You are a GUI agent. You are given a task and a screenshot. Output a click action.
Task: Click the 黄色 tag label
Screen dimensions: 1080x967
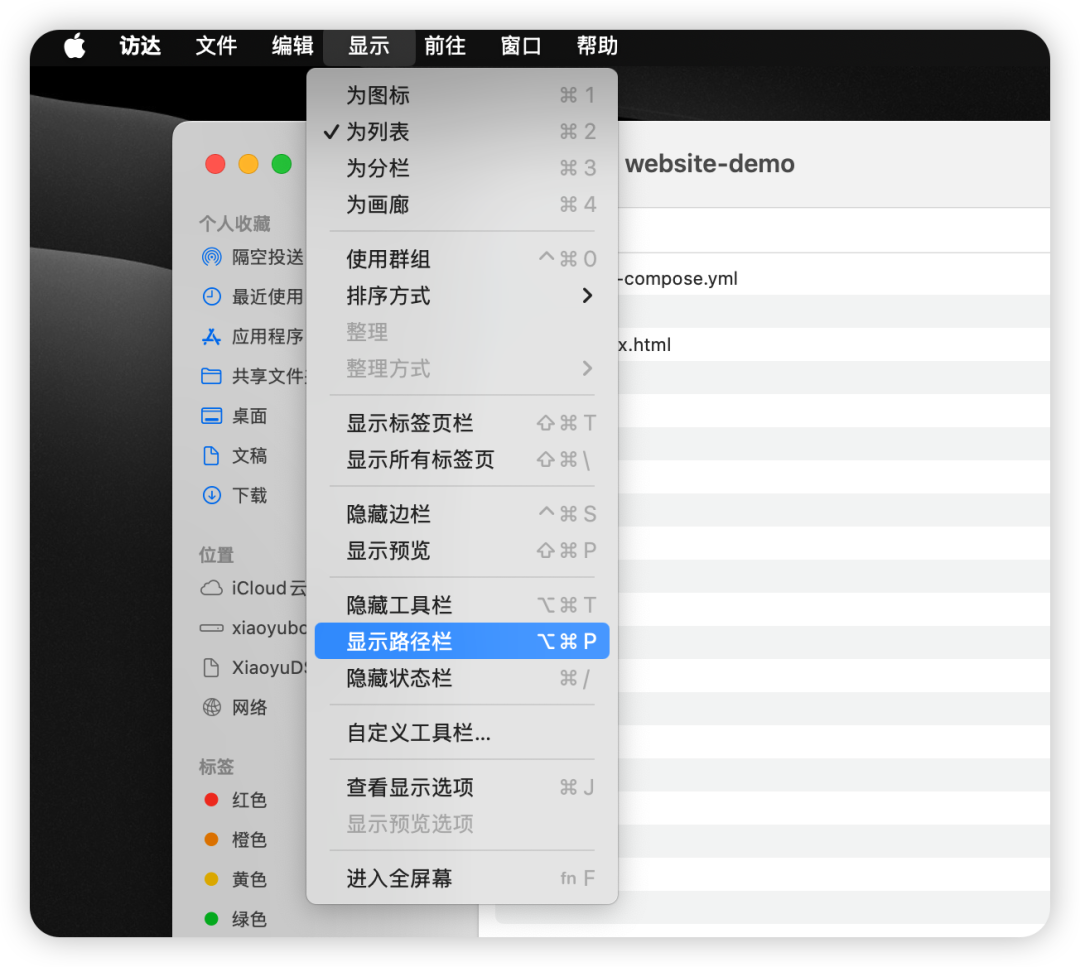pos(249,880)
